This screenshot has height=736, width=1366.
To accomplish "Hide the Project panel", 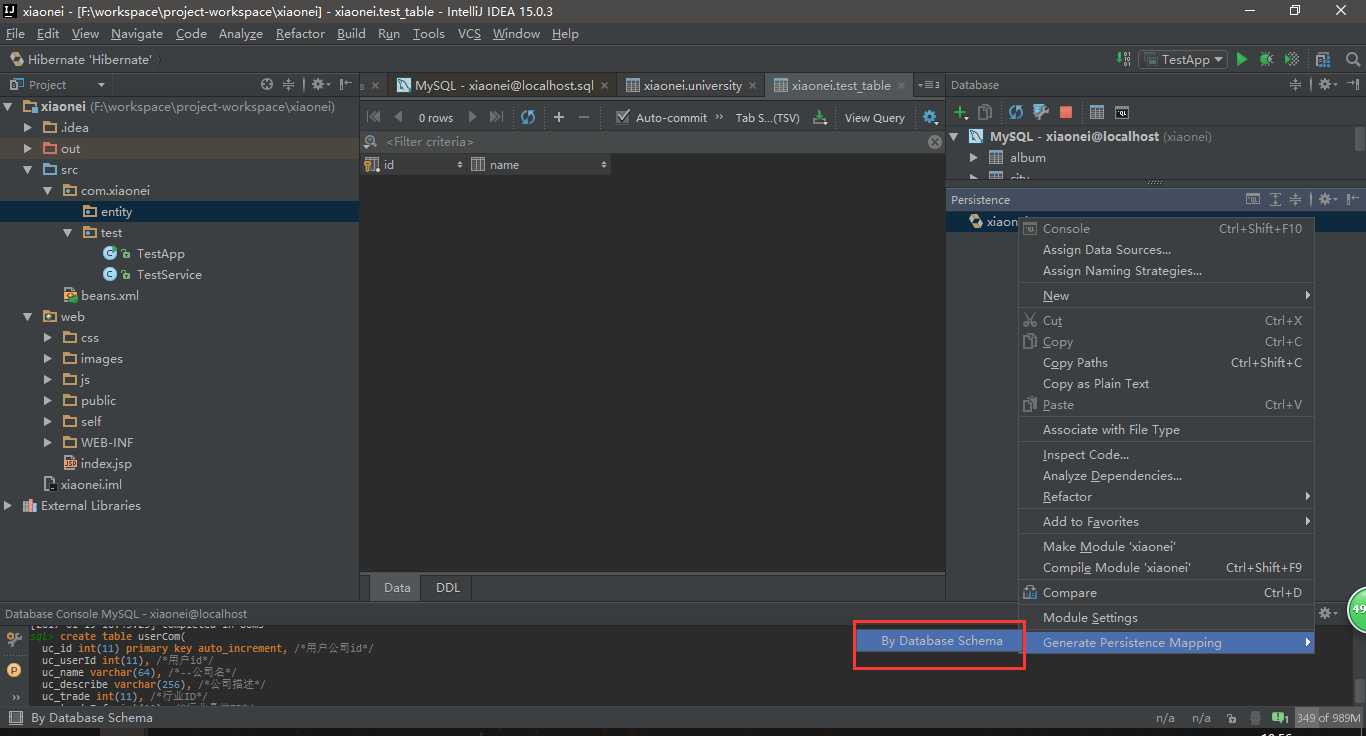I will click(345, 85).
